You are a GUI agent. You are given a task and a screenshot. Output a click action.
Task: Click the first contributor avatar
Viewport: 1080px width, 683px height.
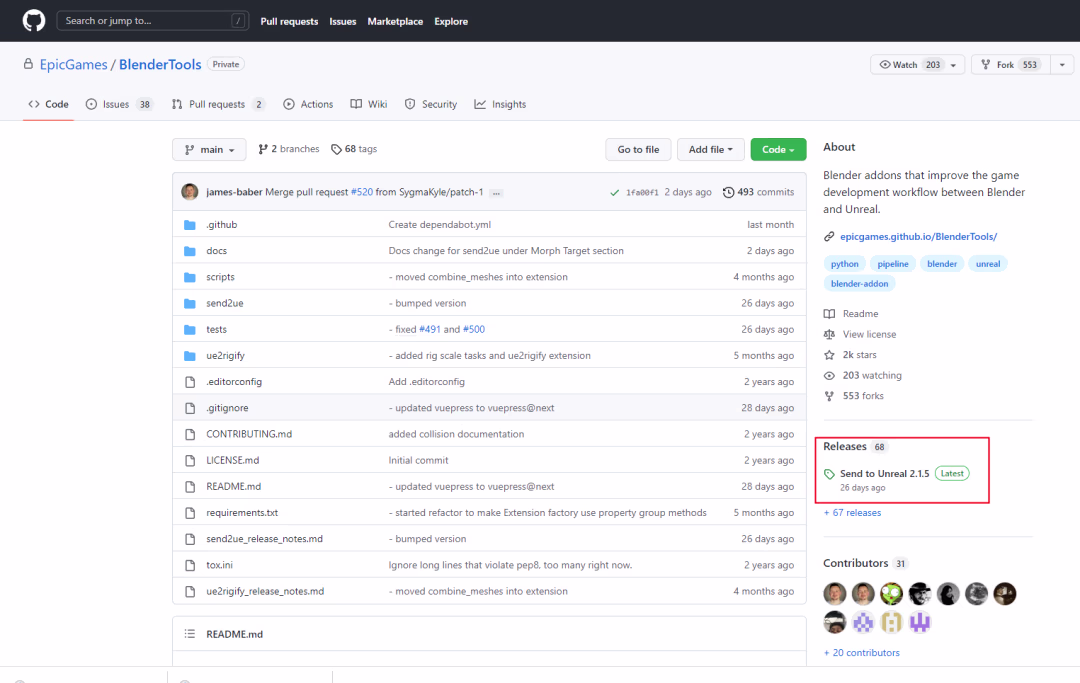click(x=835, y=593)
